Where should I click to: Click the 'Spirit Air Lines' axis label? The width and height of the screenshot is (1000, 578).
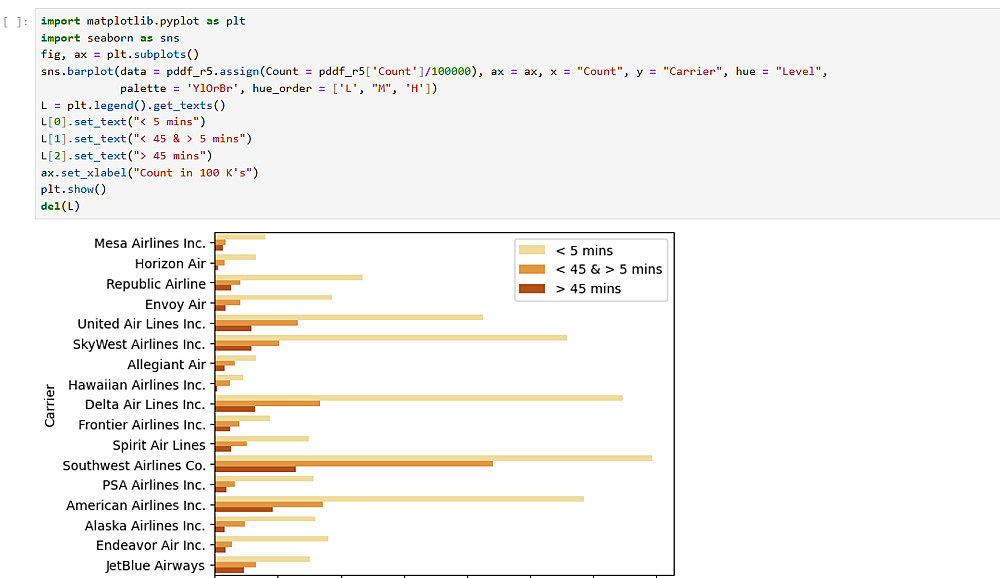click(159, 445)
